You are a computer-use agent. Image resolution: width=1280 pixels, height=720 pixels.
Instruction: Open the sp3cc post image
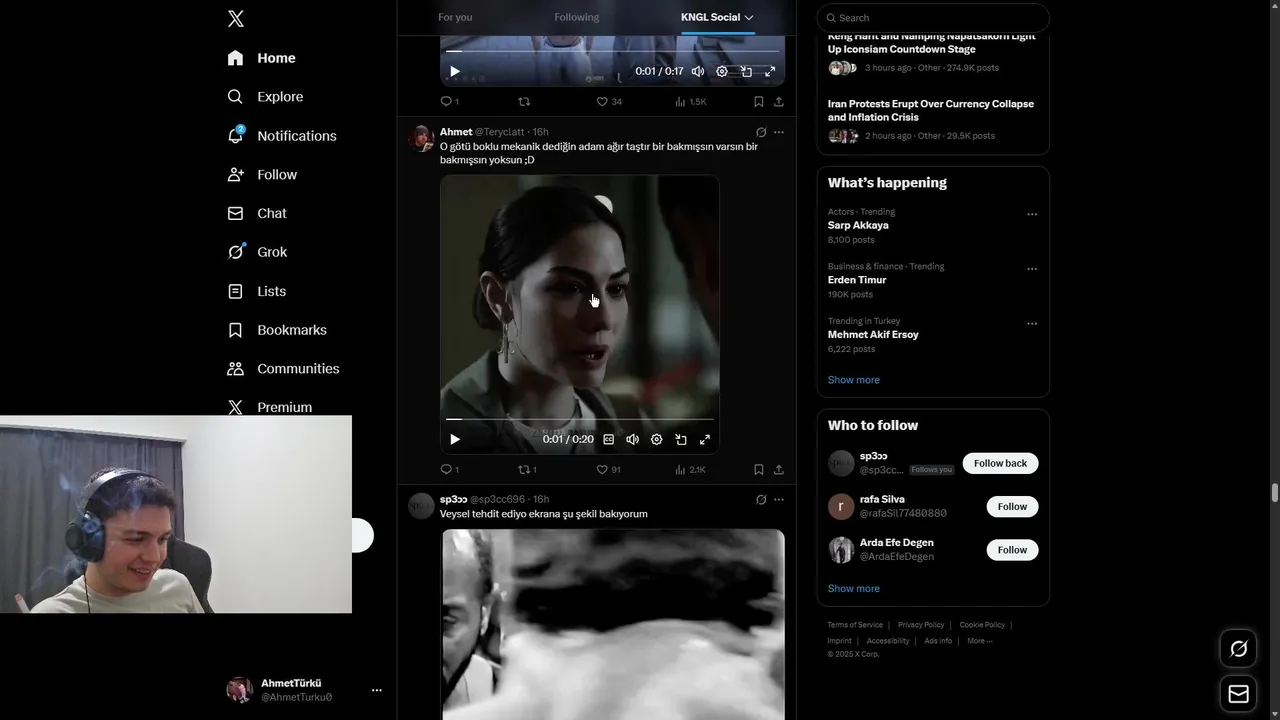coord(613,624)
